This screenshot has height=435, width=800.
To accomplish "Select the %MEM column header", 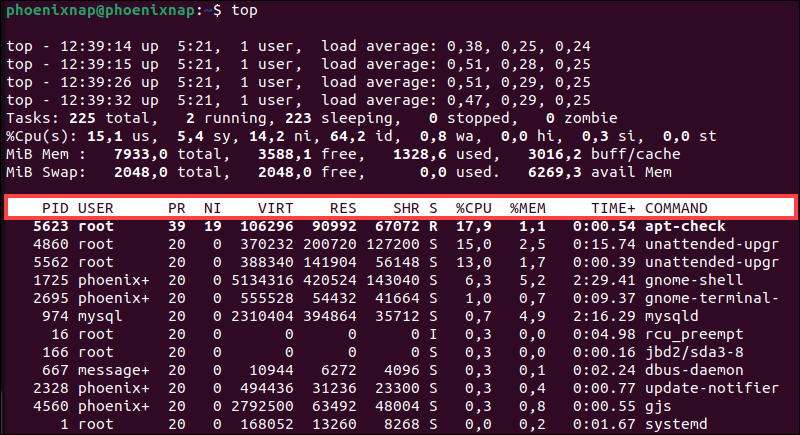I will click(x=528, y=208).
